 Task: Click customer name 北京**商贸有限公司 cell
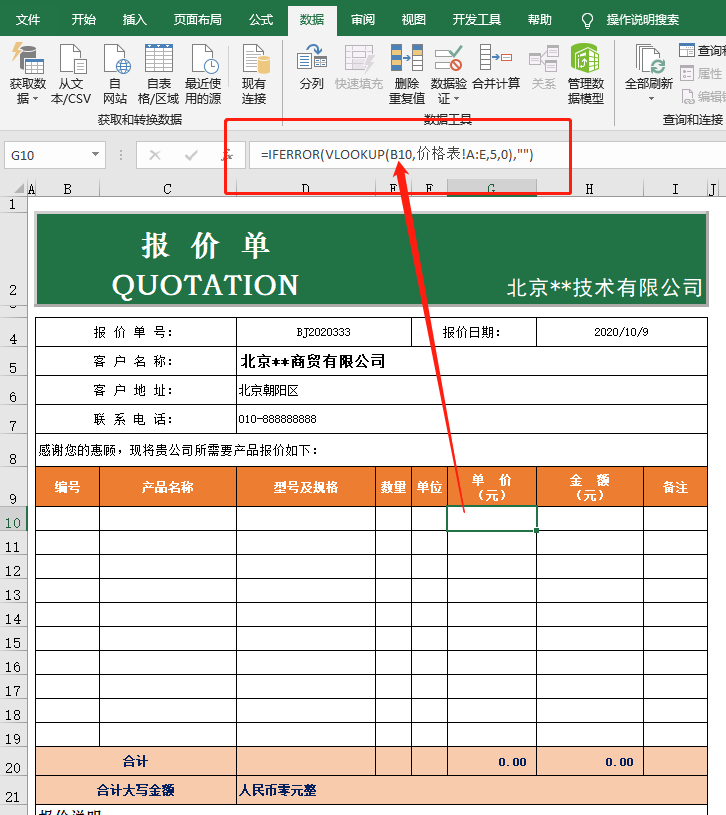tap(472, 361)
